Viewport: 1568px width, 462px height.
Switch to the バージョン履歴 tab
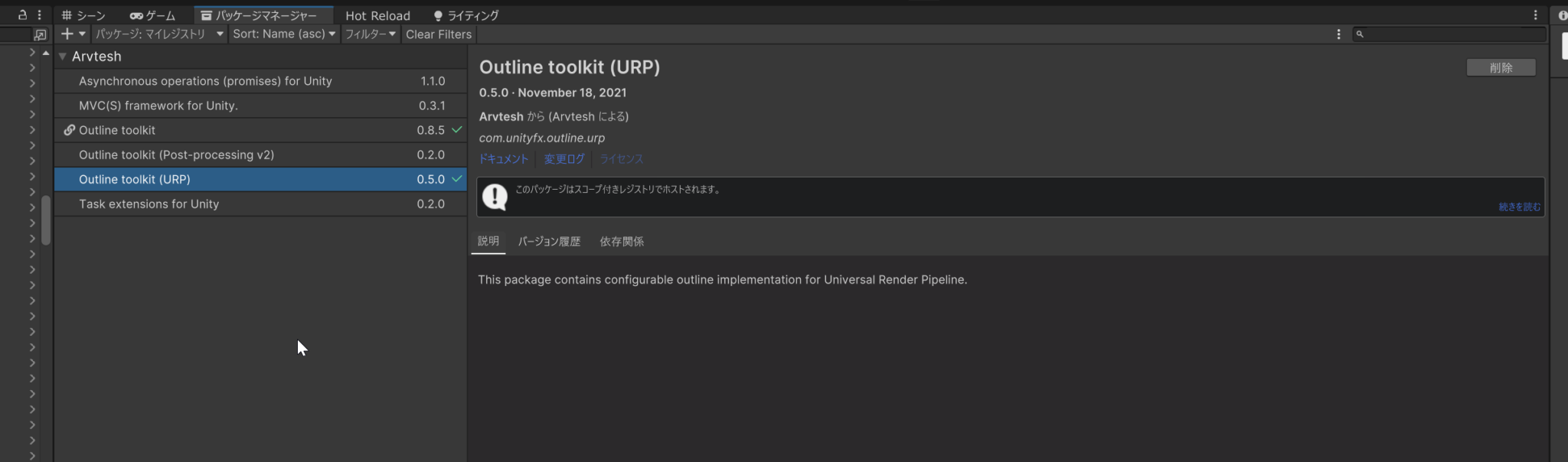548,241
